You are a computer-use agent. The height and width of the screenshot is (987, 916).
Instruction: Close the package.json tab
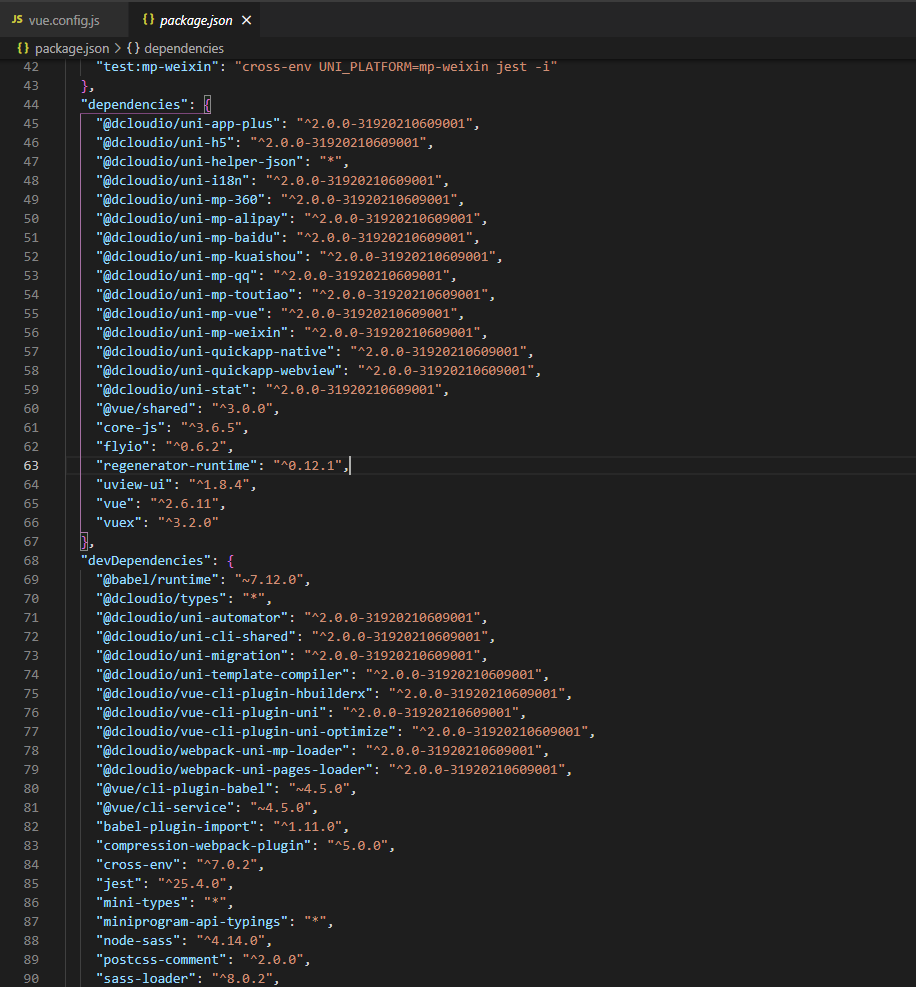coord(247,20)
